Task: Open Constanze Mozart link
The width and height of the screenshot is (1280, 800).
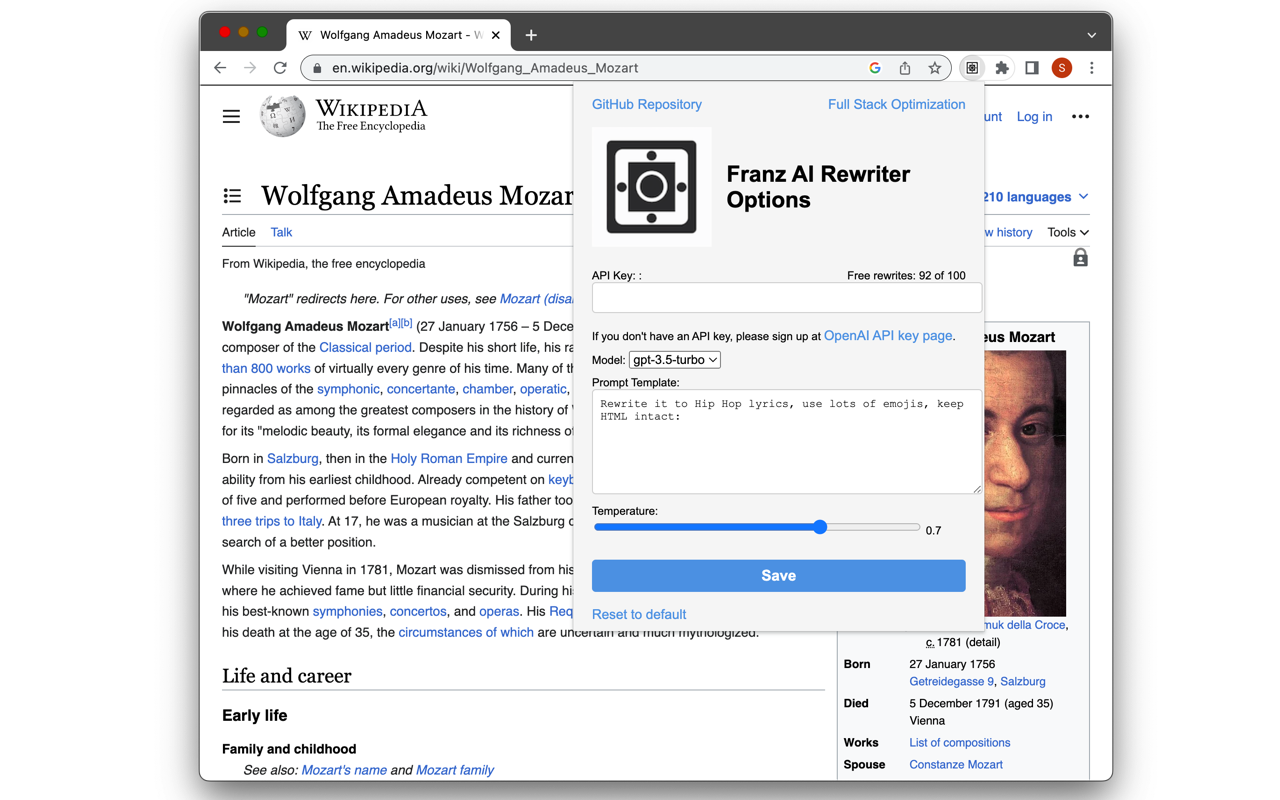Action: [x=956, y=765]
